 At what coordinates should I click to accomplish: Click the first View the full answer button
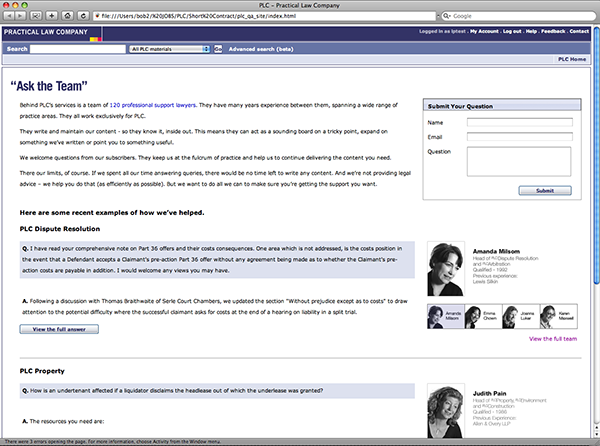(59, 329)
